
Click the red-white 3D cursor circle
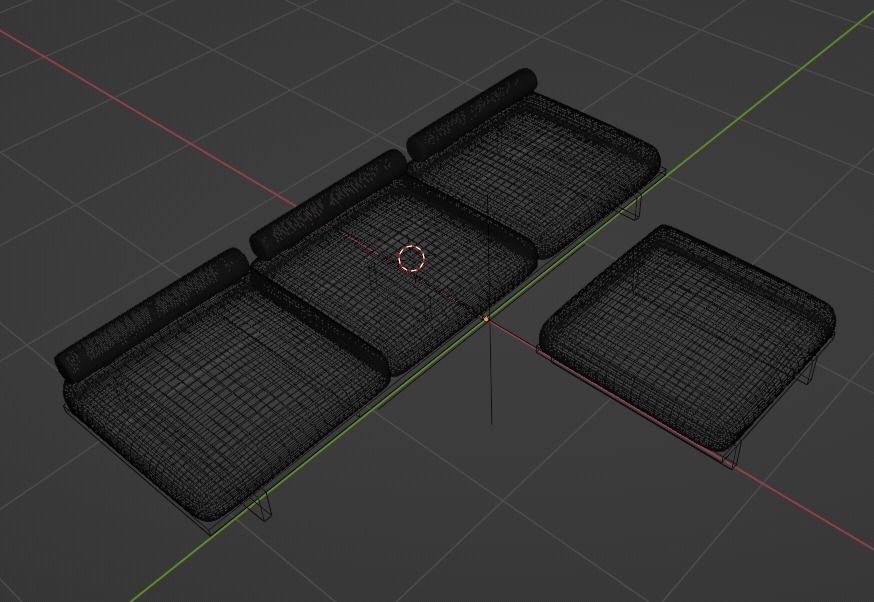click(x=412, y=259)
